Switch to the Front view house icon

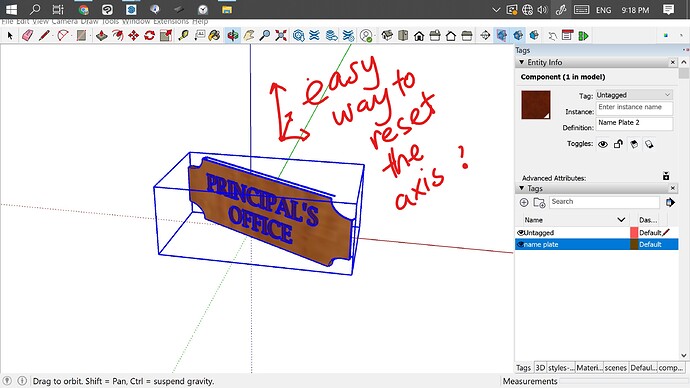419,36
